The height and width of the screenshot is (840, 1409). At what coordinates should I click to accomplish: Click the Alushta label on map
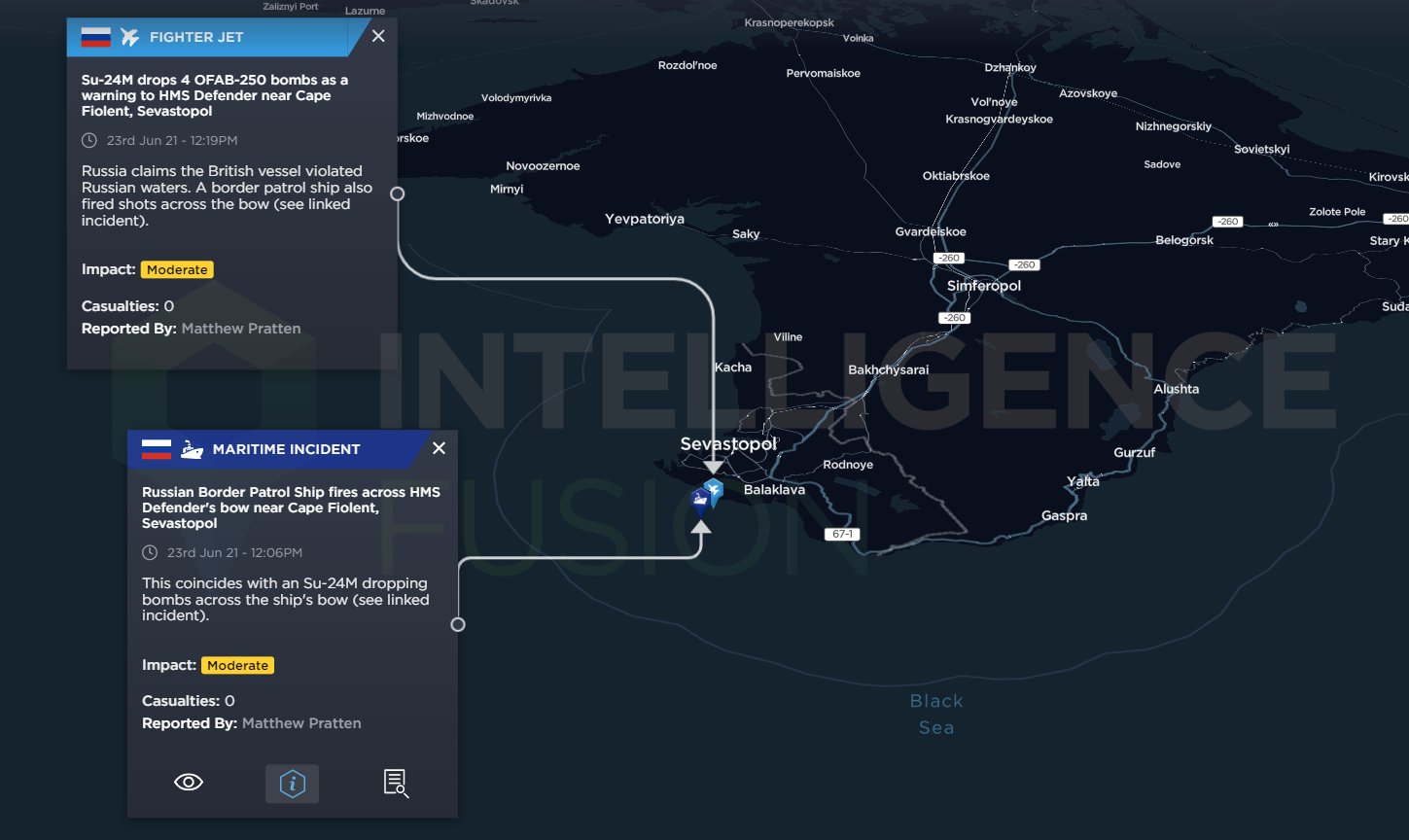click(1177, 389)
